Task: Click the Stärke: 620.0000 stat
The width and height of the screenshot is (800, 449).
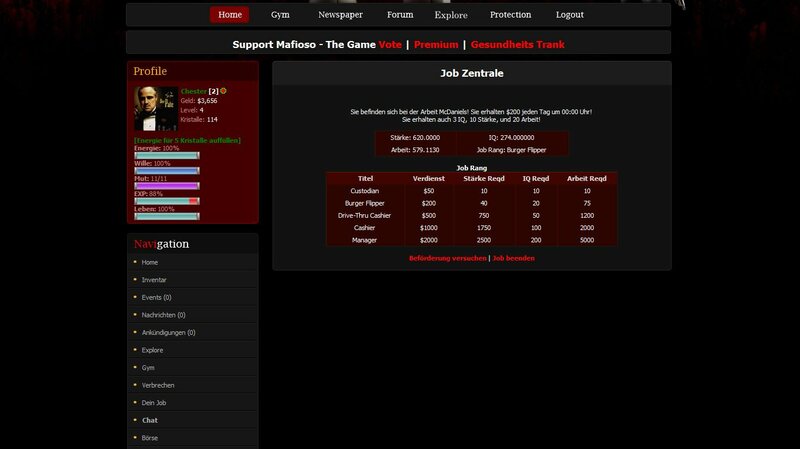Action: coord(415,138)
